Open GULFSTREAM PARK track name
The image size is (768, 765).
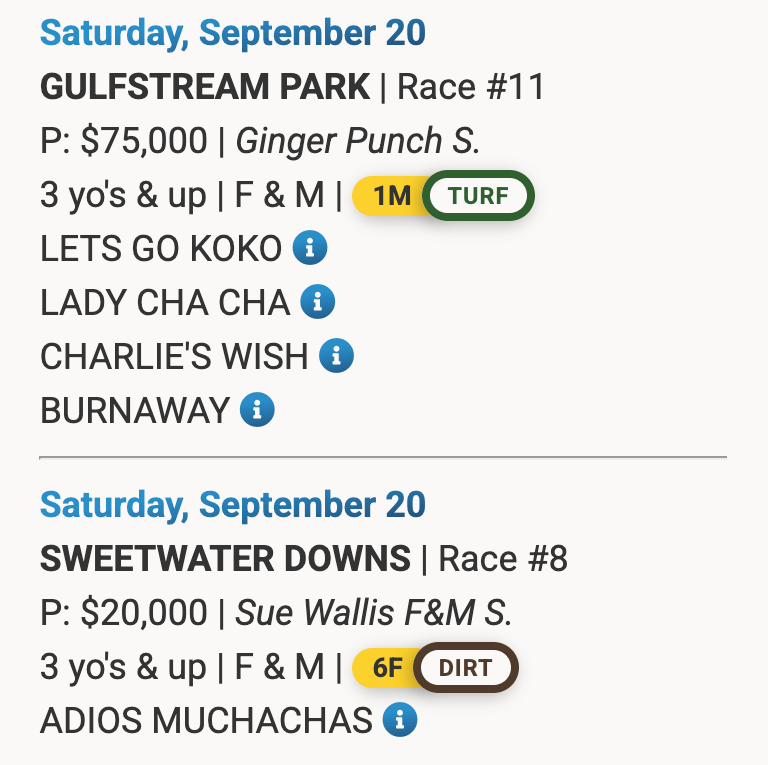tap(205, 87)
